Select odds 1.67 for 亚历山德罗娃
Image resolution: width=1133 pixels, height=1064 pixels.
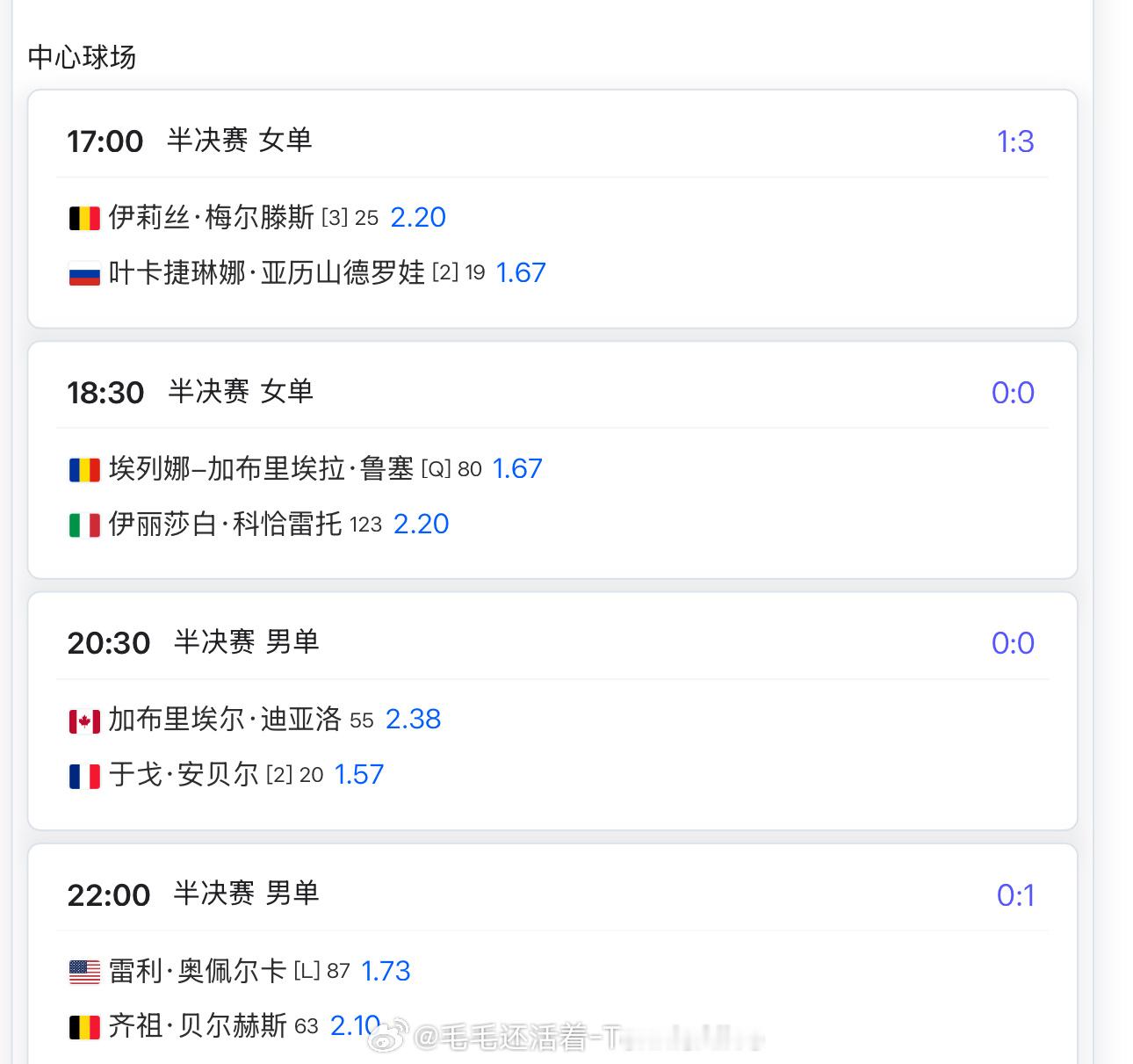pos(521,272)
